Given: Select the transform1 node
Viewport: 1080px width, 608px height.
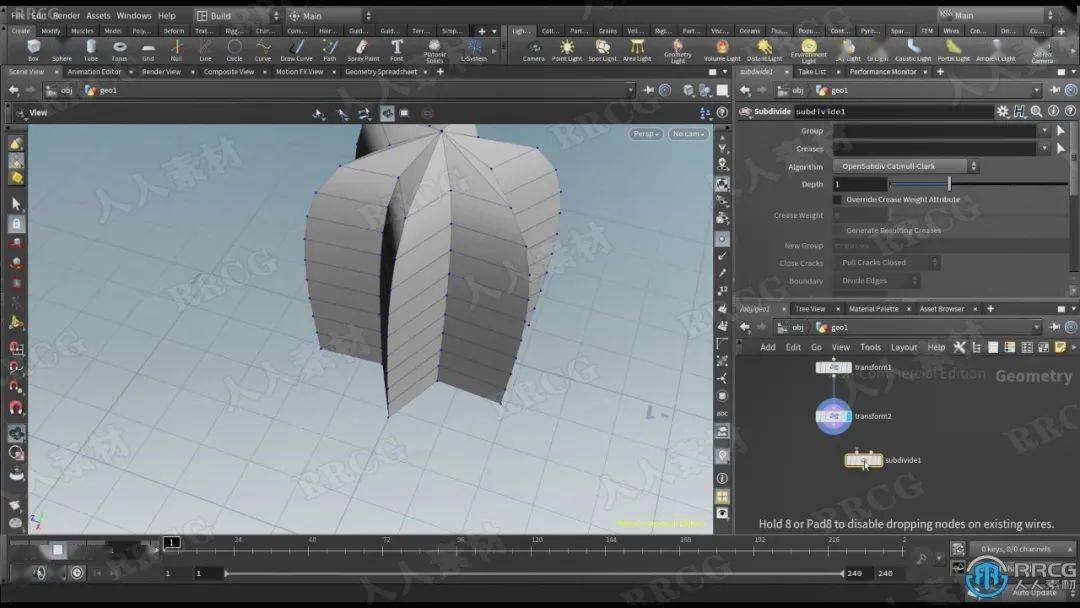Looking at the screenshot, I should (x=833, y=368).
